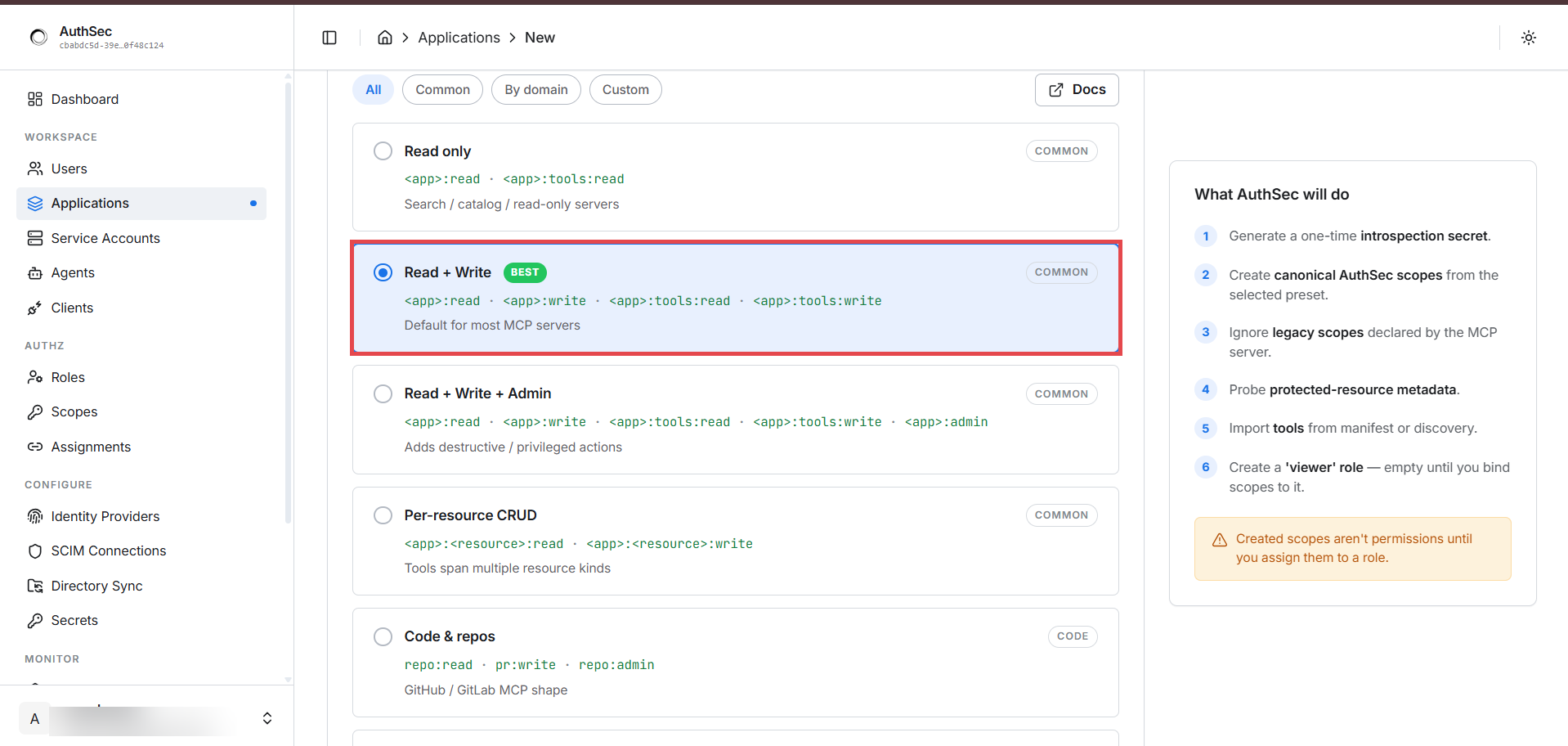Pick the Code & repos radio button
Image resolution: width=1568 pixels, height=746 pixels.
pos(383,636)
